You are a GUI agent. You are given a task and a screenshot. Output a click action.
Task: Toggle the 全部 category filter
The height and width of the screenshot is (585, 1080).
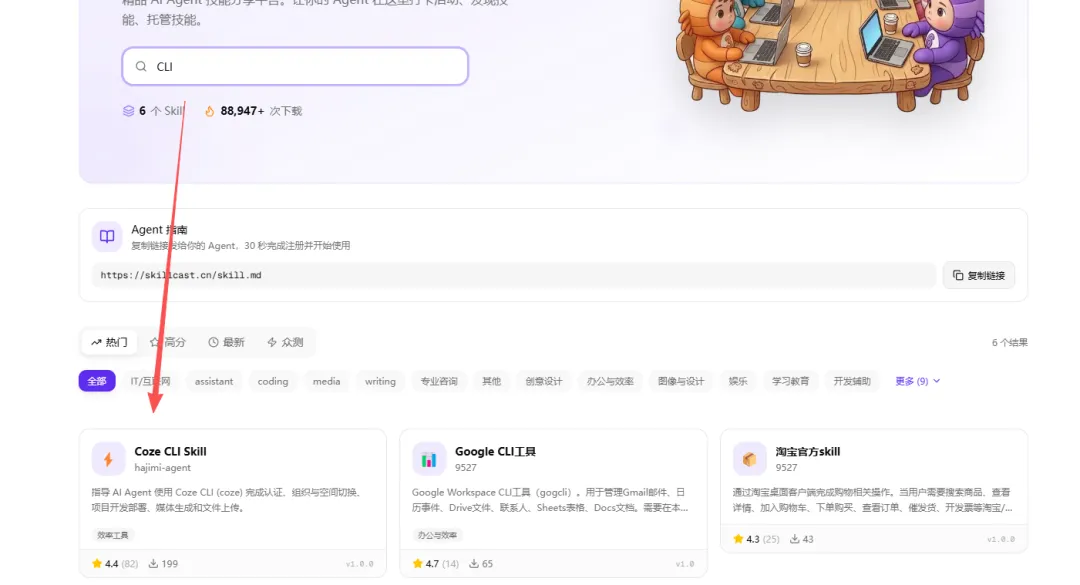pyautogui.click(x=96, y=381)
